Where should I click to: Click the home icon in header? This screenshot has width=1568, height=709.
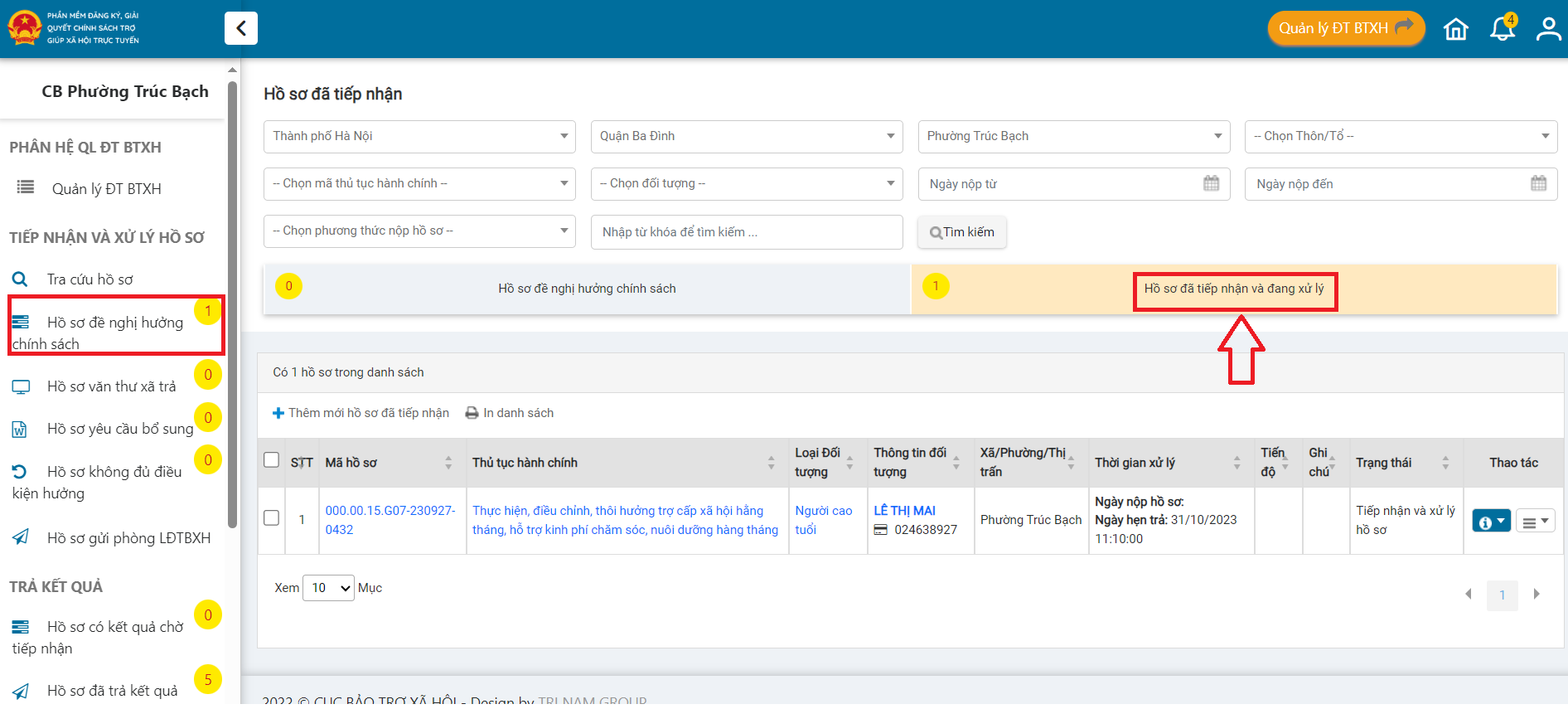(x=1455, y=29)
